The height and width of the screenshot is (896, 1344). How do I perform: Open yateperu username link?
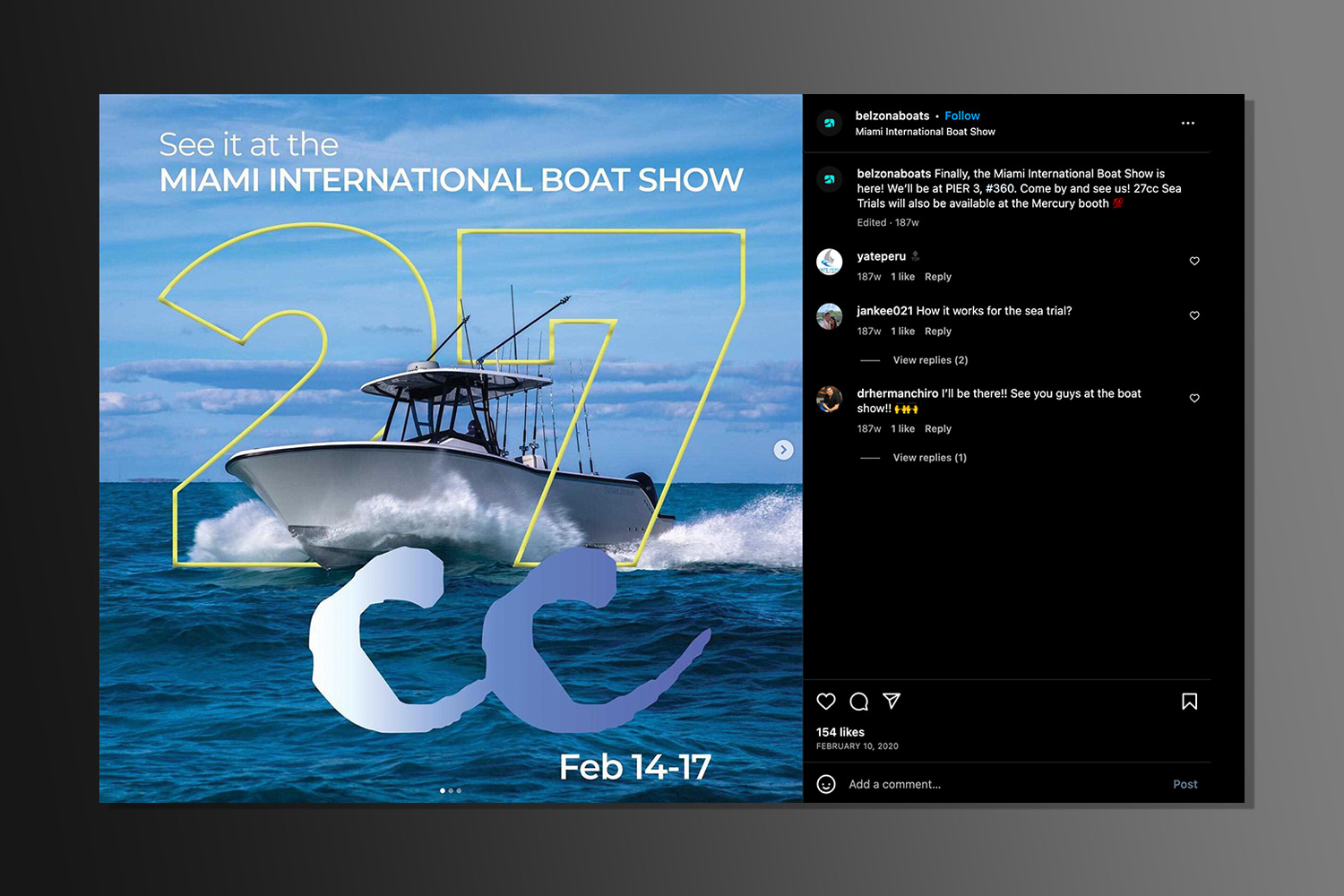click(x=882, y=256)
